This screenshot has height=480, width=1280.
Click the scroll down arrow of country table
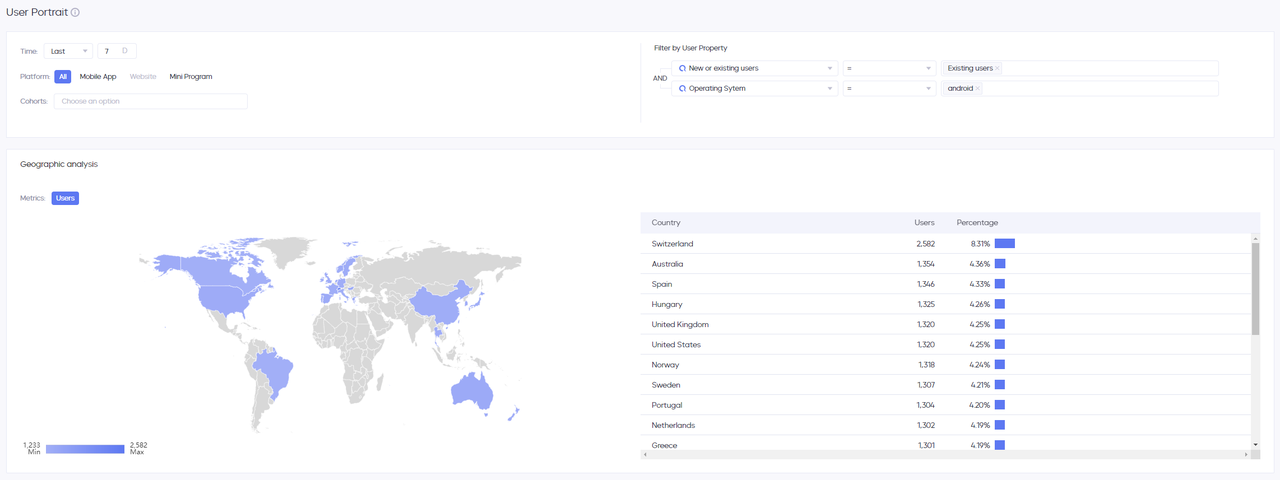[1255, 444]
